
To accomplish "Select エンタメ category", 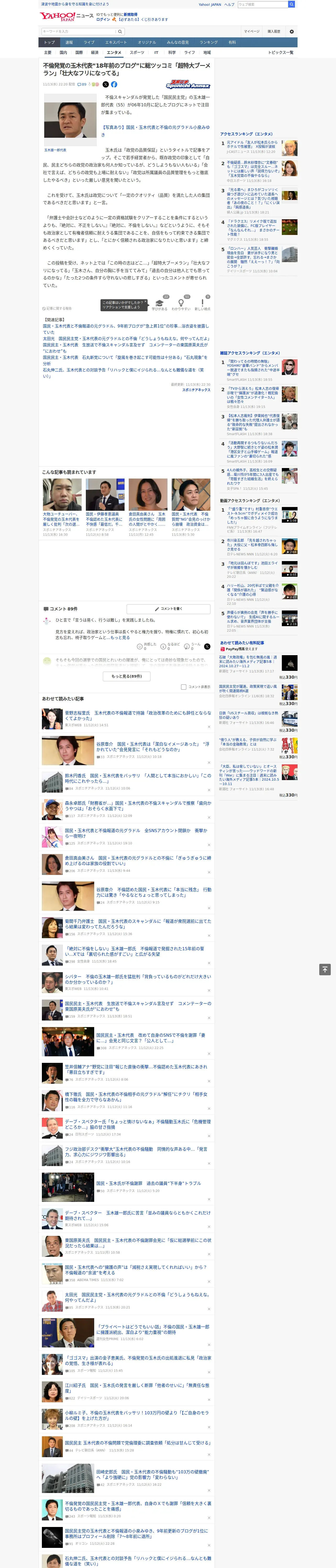I will (114, 52).
